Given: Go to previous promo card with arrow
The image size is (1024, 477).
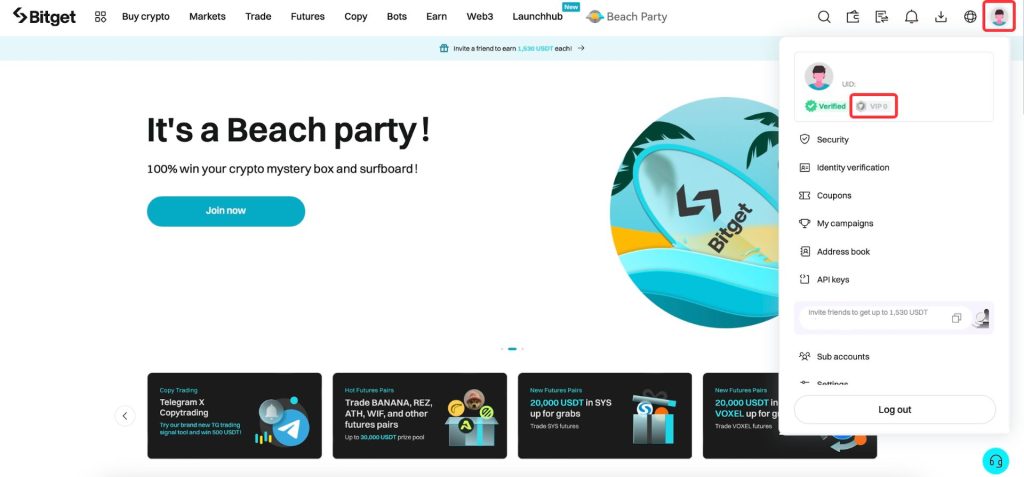Looking at the screenshot, I should pos(125,416).
